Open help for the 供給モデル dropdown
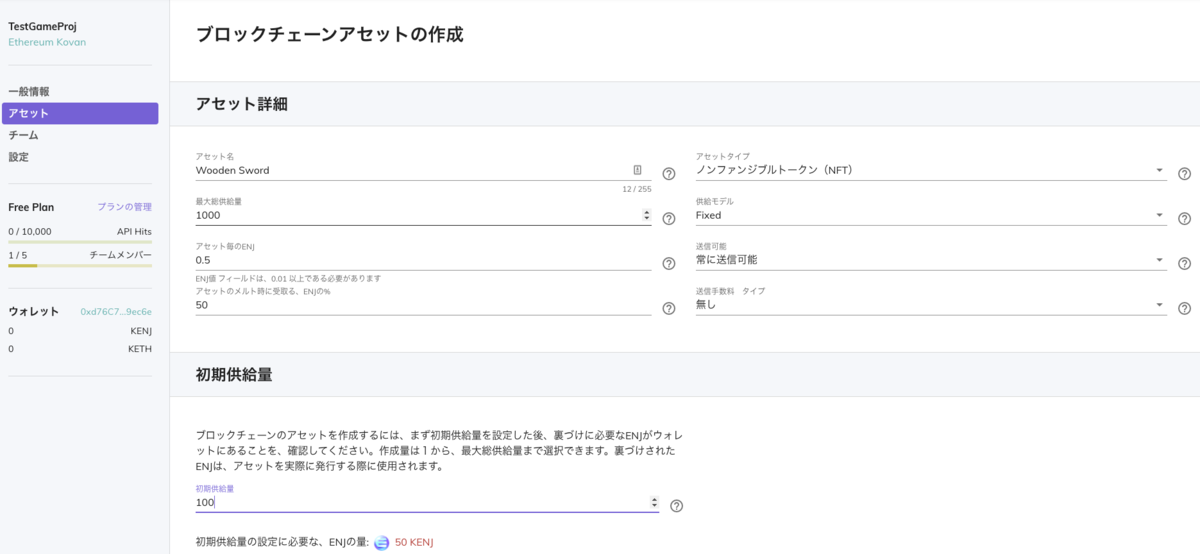The width and height of the screenshot is (1200, 554). [x=1184, y=218]
